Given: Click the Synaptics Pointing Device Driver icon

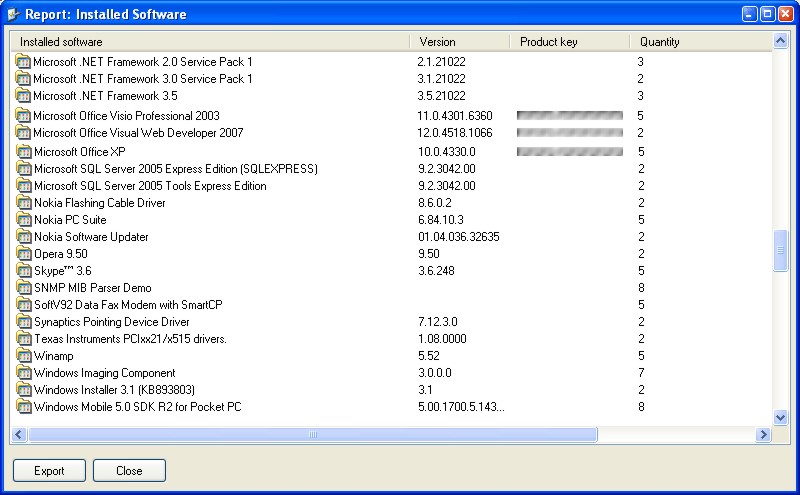Looking at the screenshot, I should [x=23, y=321].
